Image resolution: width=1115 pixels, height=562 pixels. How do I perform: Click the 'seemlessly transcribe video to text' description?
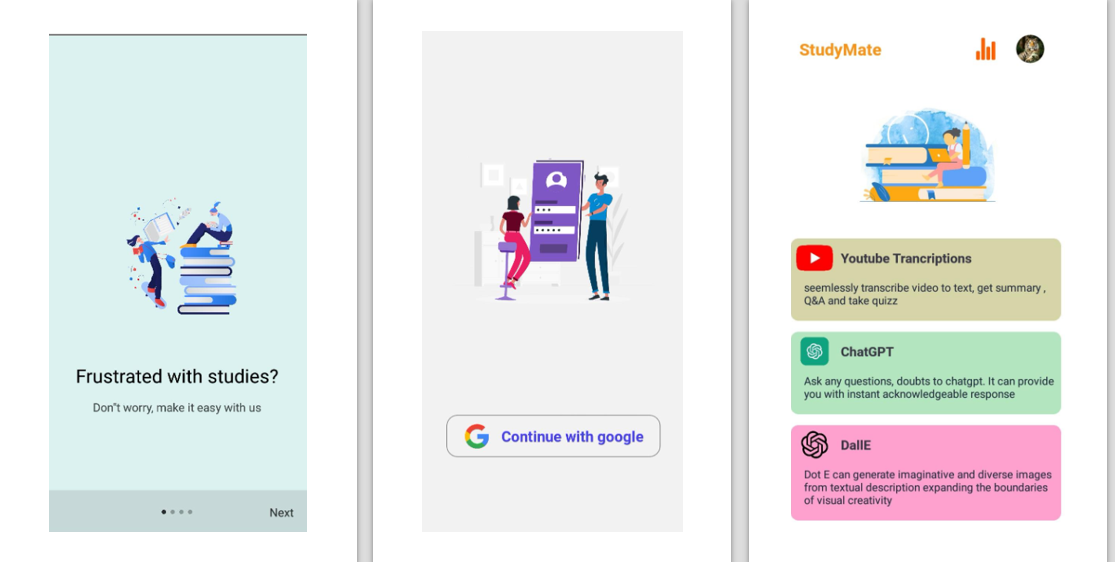coord(924,295)
